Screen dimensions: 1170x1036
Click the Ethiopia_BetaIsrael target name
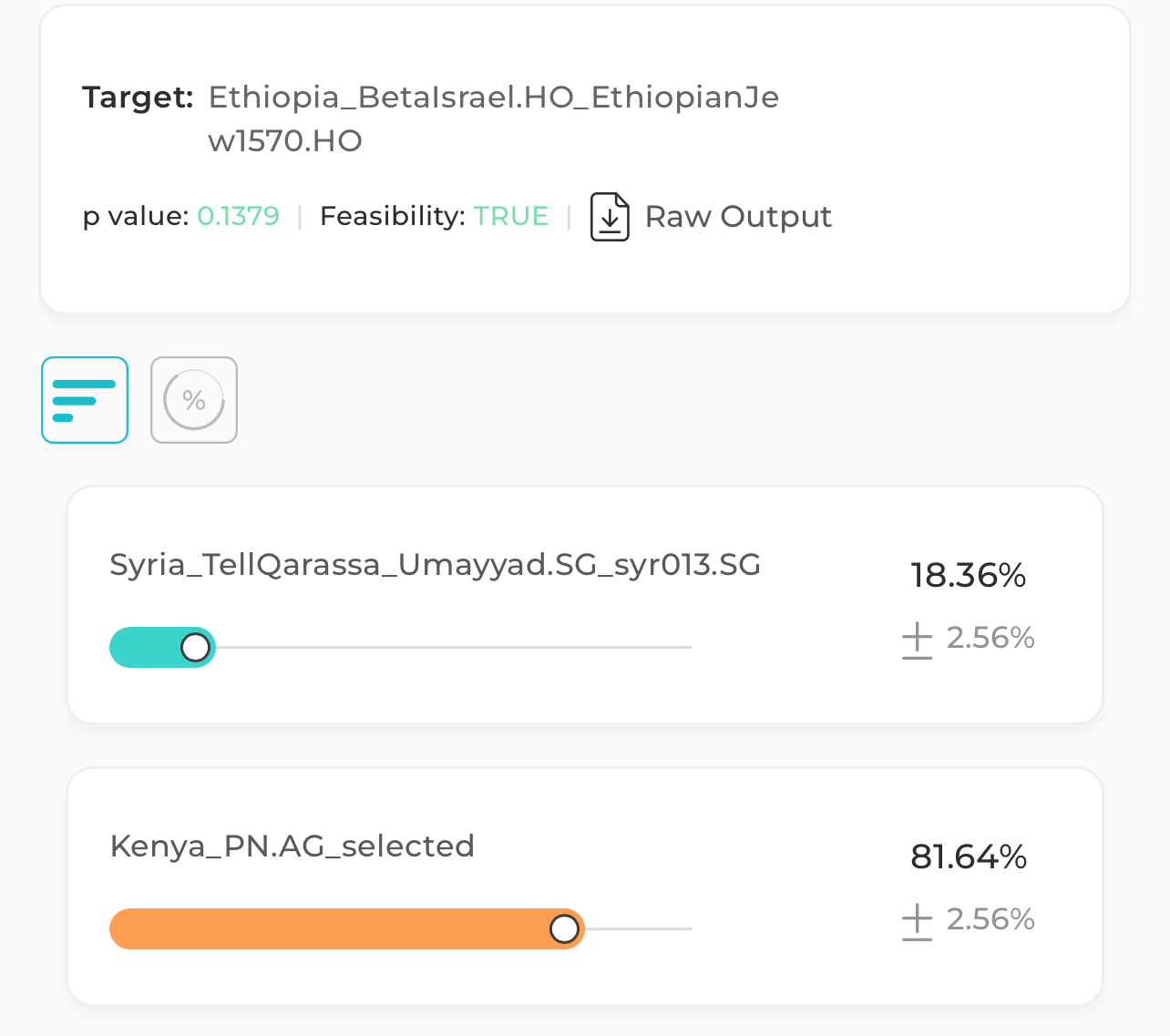click(x=493, y=97)
